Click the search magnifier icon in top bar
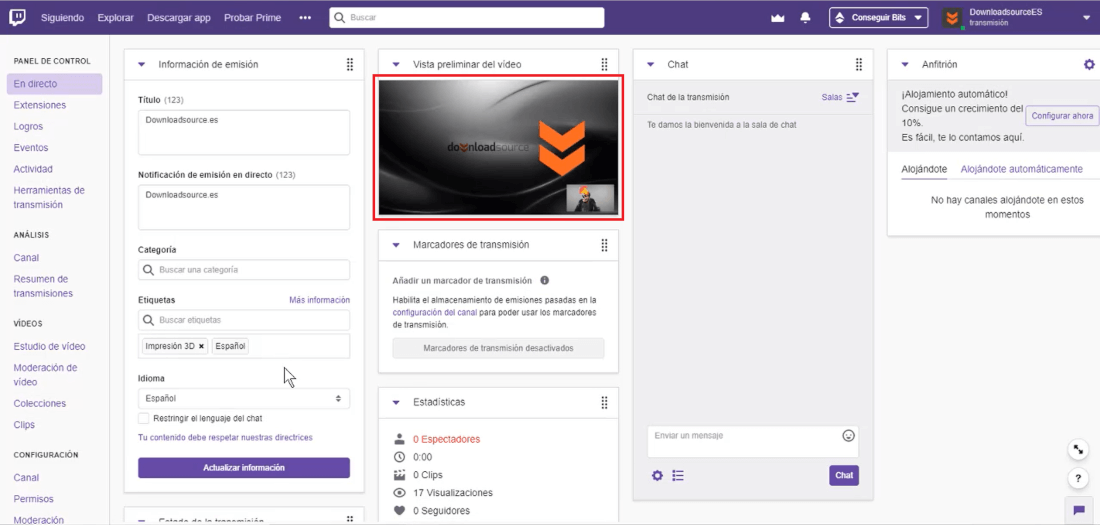This screenshot has height=525, width=1100. 340,18
